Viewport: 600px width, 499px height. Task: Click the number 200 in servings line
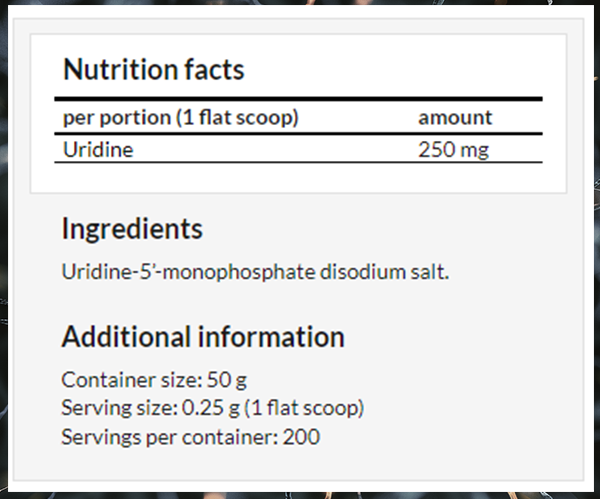(301, 437)
